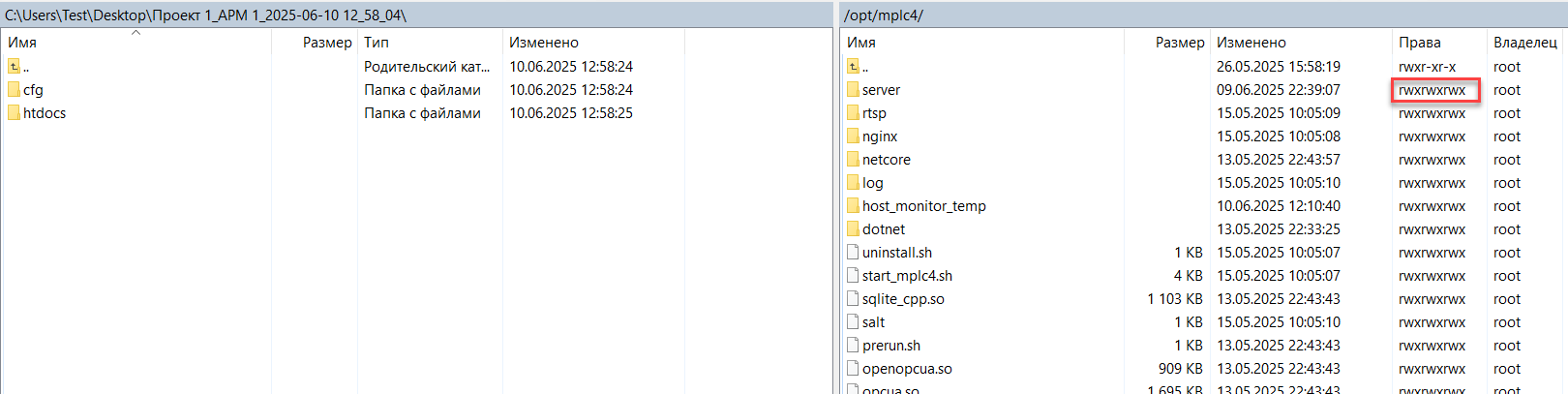
Task: Sort local panel by Имя column header
Action: click(22, 43)
